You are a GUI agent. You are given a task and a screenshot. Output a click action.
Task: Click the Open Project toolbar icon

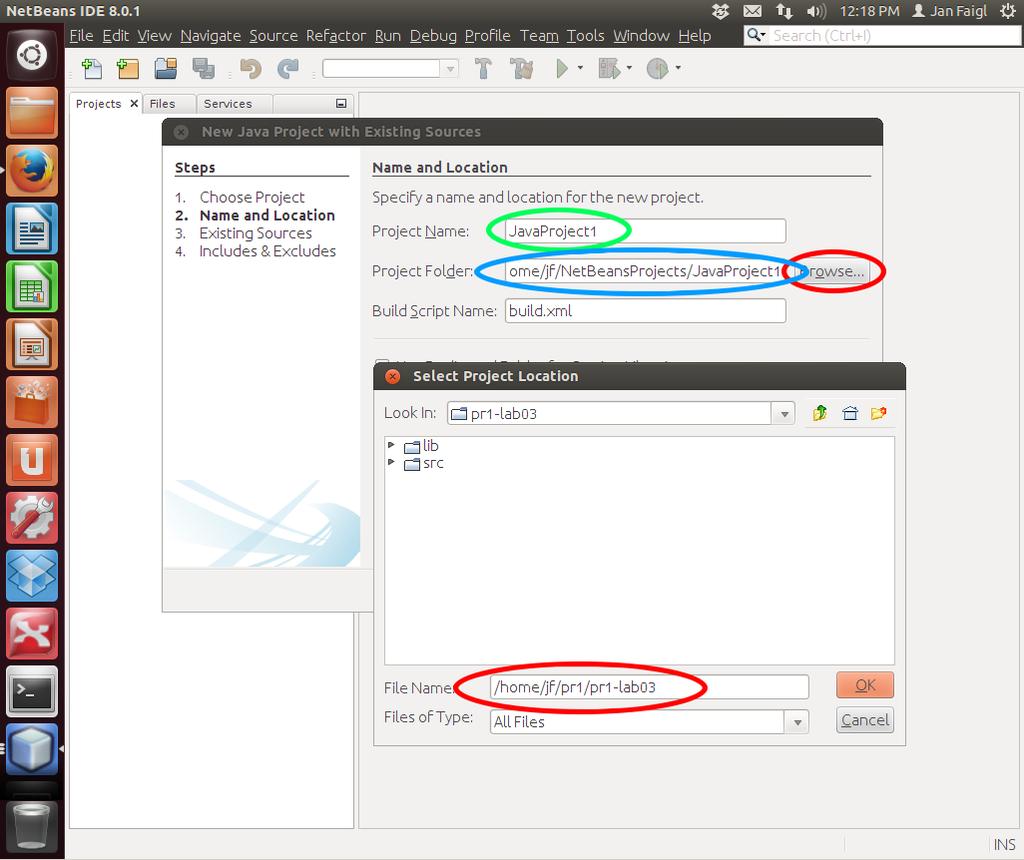(x=165, y=68)
